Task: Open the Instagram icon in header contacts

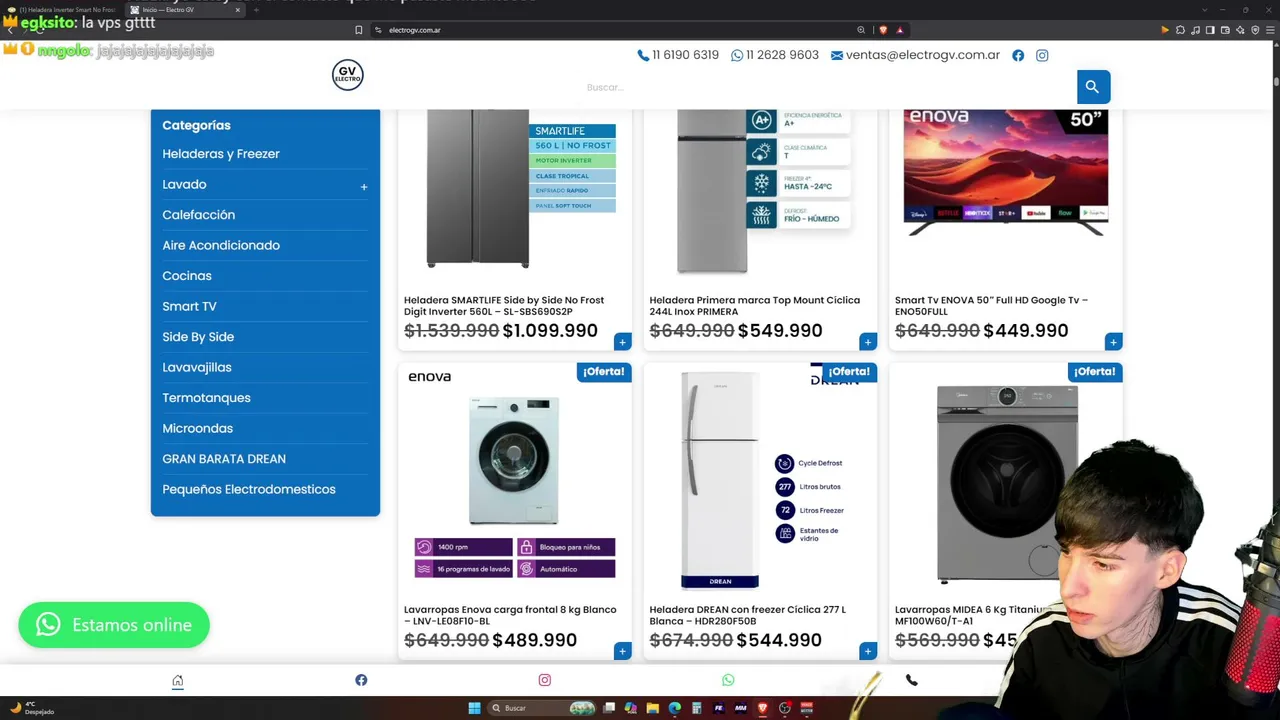Action: (1042, 55)
